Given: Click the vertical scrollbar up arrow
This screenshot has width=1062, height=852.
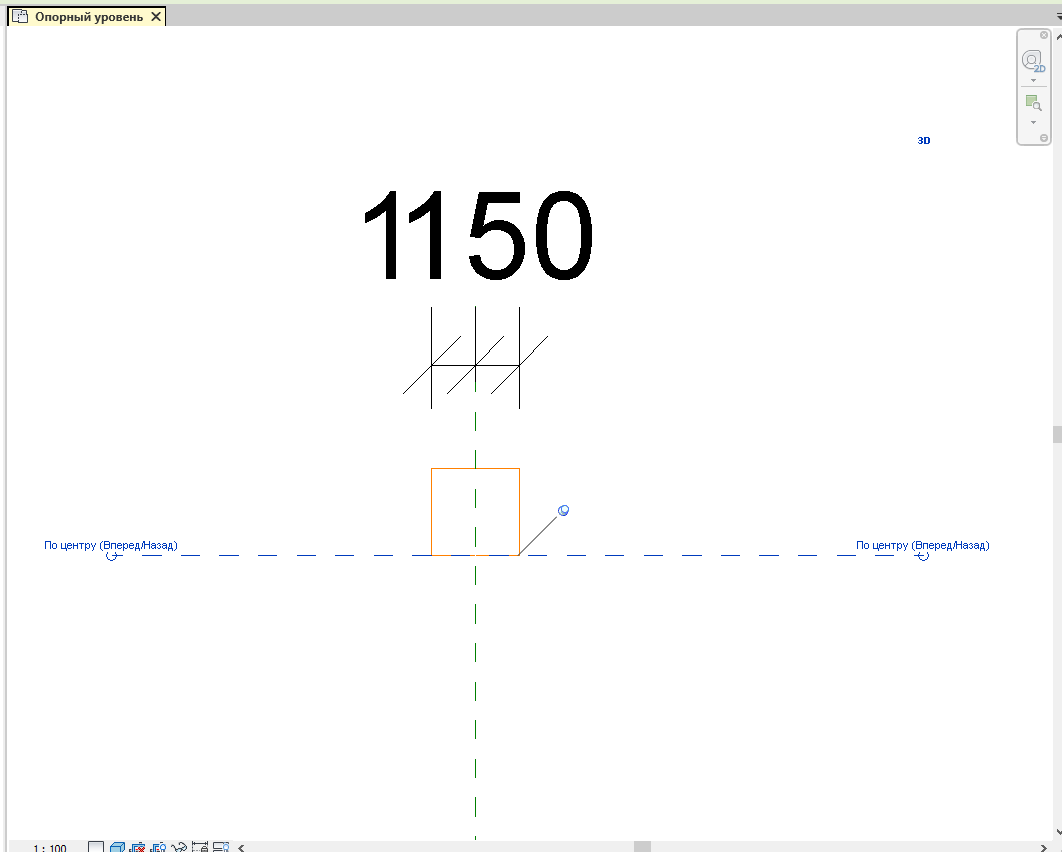Looking at the screenshot, I should pyautogui.click(x=1058, y=37).
